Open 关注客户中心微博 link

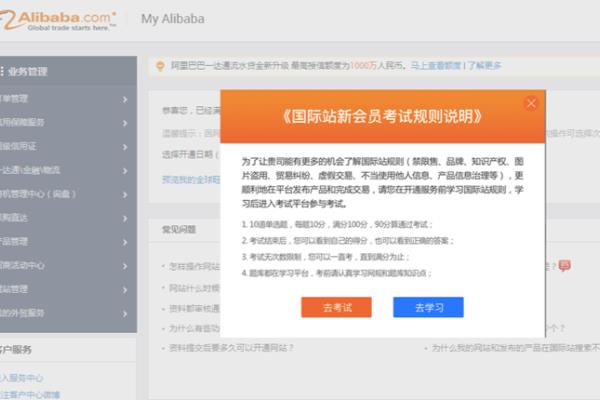click(x=29, y=395)
